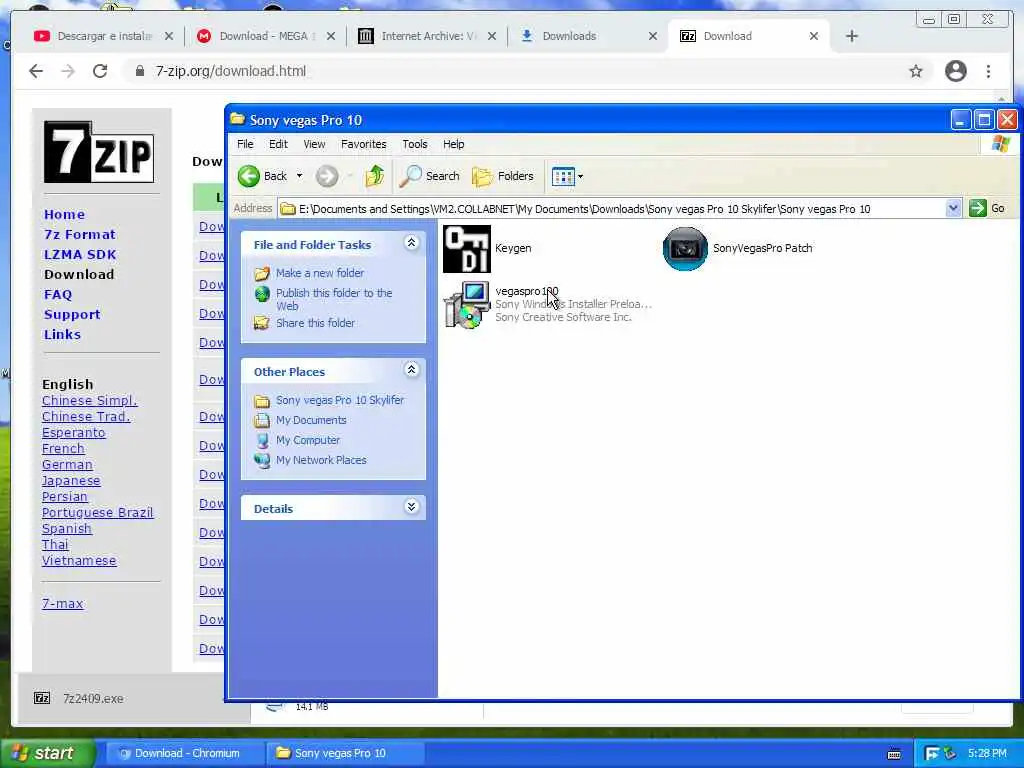
Task: Open the View menu in Explorer
Action: tap(314, 144)
